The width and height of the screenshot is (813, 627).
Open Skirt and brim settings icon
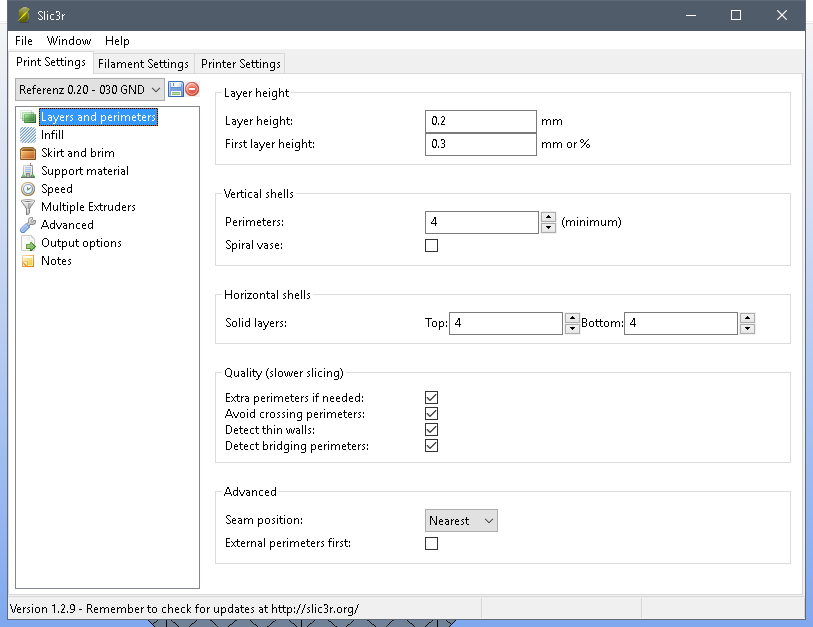28,153
